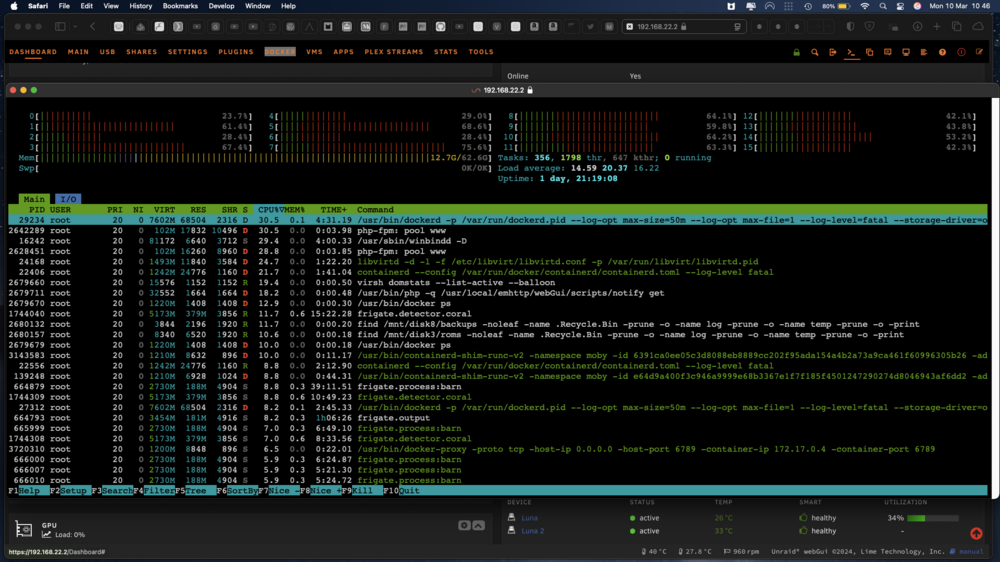The height and width of the screenshot is (562, 1000).
Task: Click the Safari address bar showing 192.168.22.2
Action: point(684,27)
